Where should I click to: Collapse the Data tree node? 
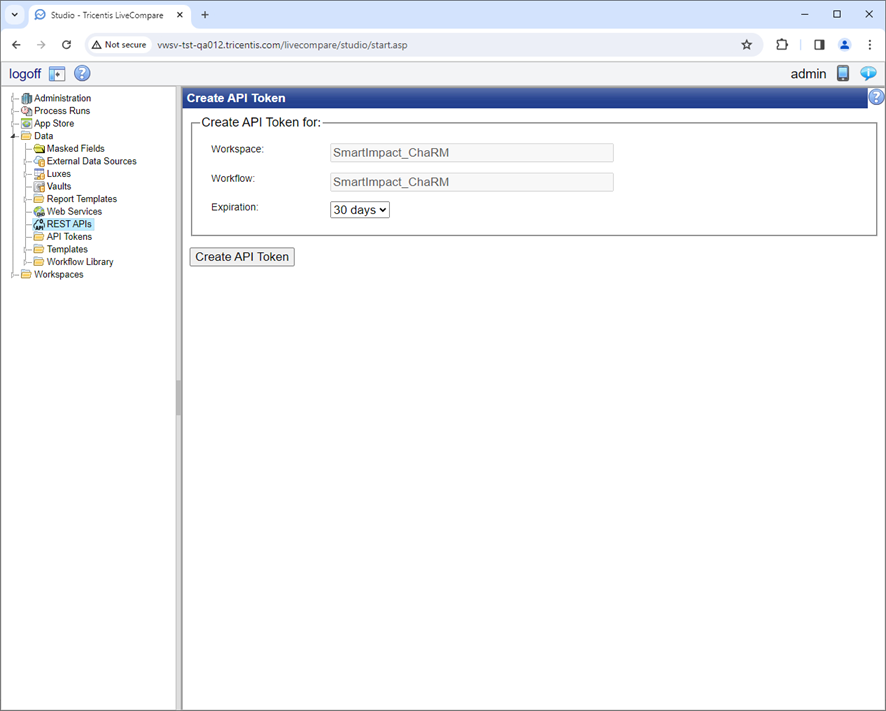coord(13,135)
